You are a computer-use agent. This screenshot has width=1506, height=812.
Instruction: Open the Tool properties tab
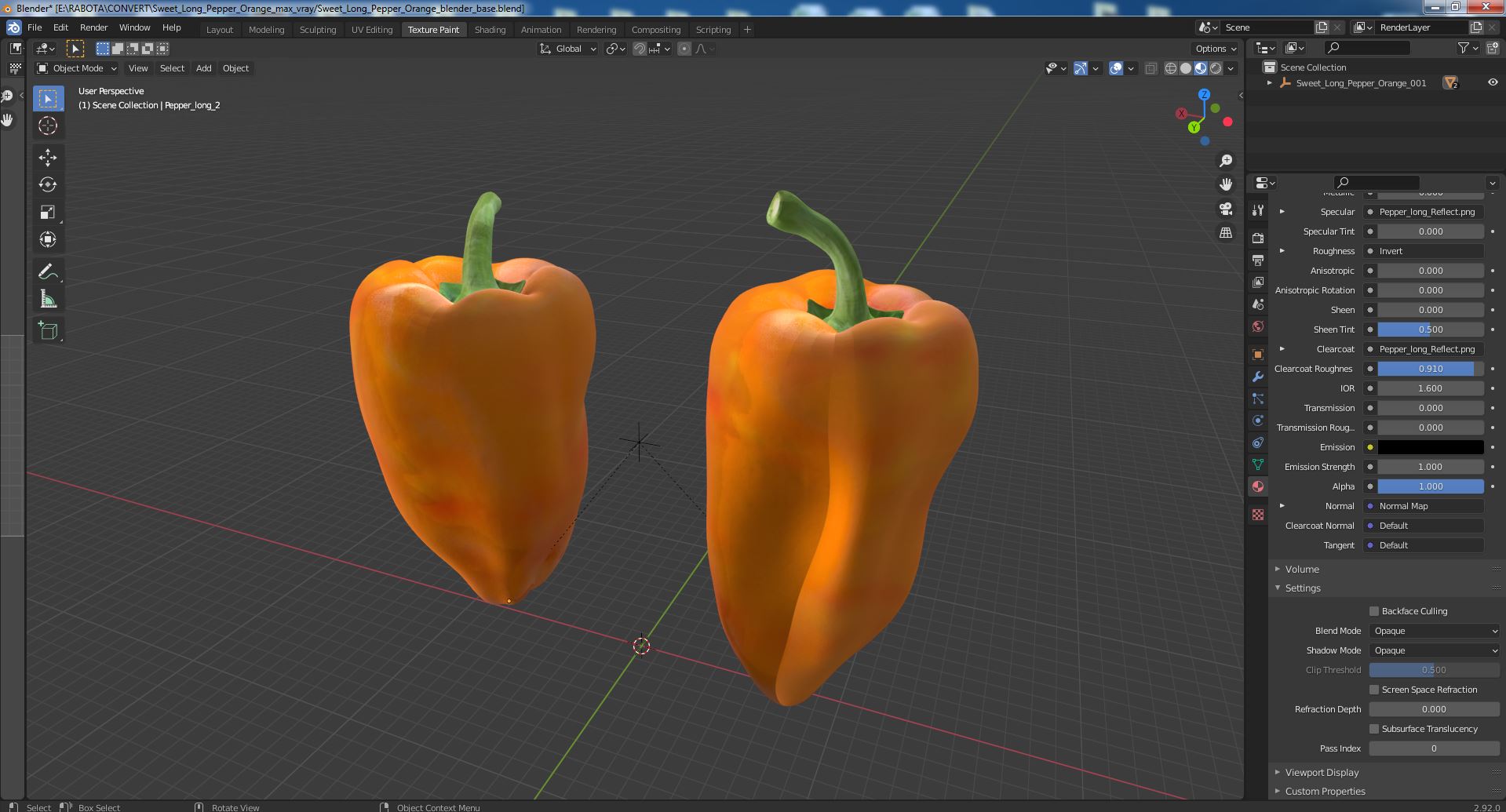(x=1258, y=210)
